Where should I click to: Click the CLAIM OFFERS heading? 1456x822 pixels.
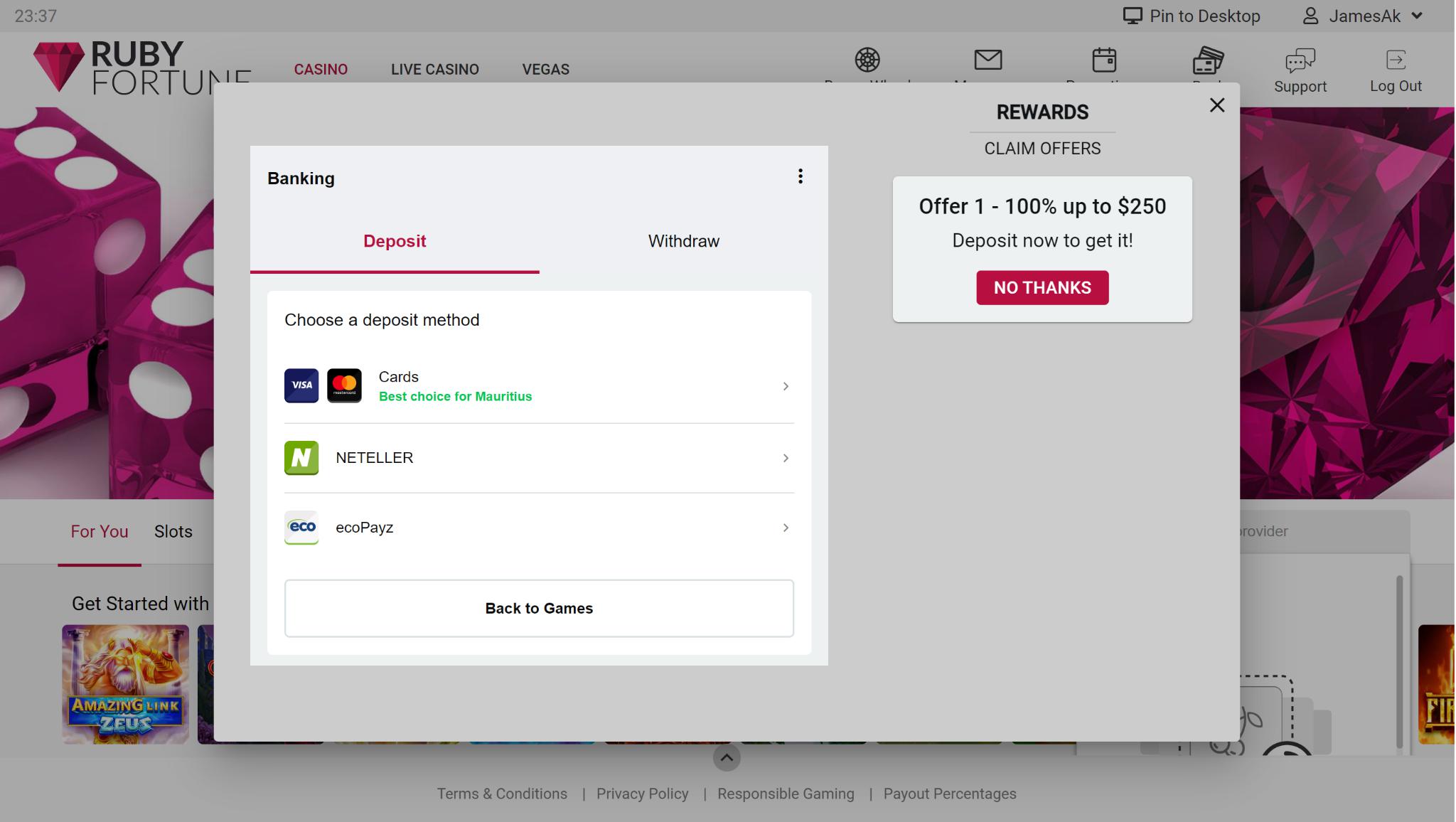(1042, 149)
